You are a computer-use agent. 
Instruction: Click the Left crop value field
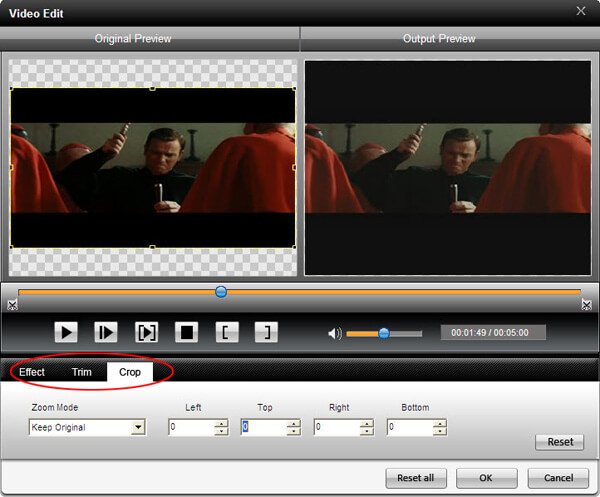(x=191, y=427)
